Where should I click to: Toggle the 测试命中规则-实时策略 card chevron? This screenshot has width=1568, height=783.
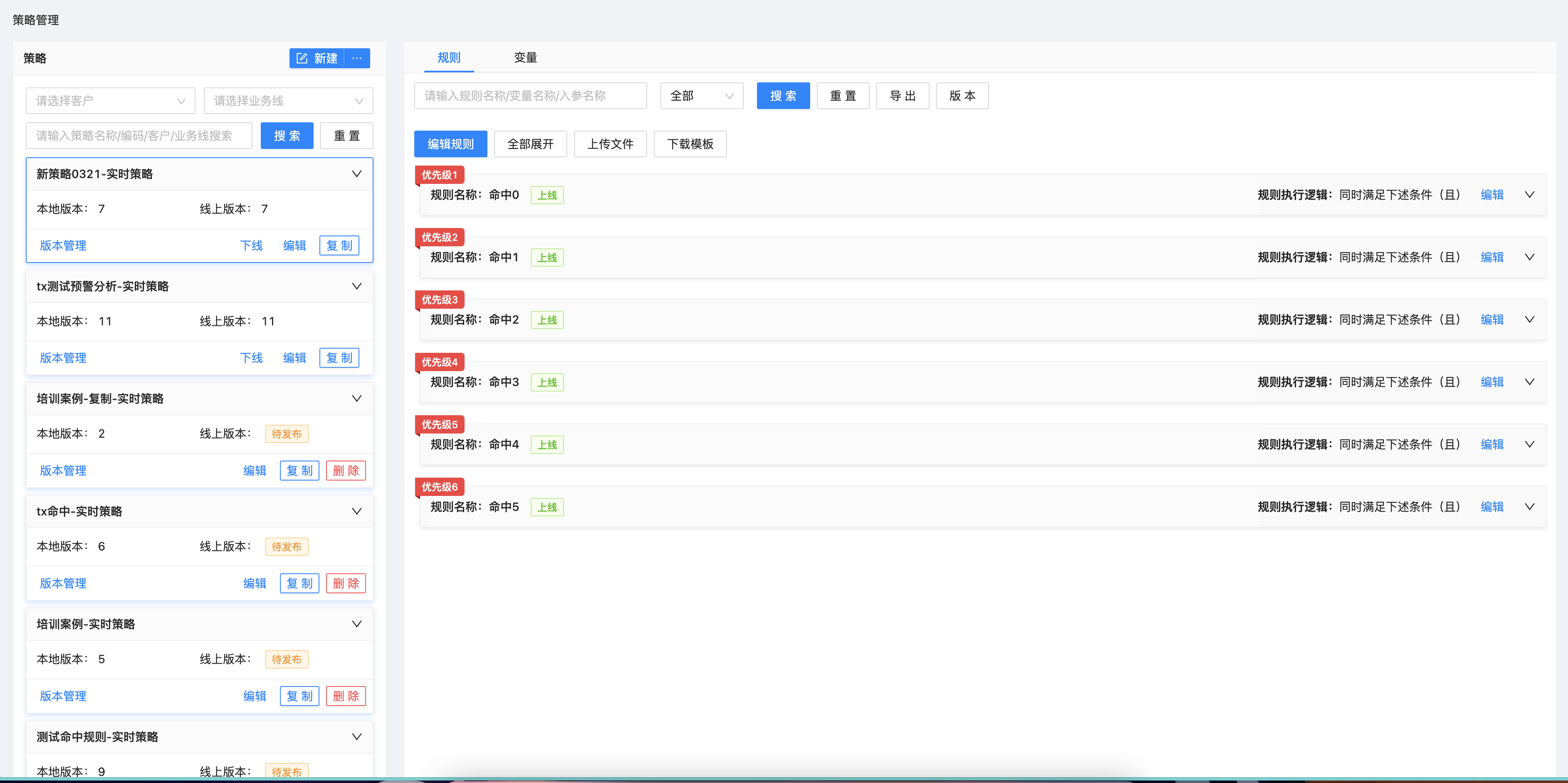tap(357, 737)
